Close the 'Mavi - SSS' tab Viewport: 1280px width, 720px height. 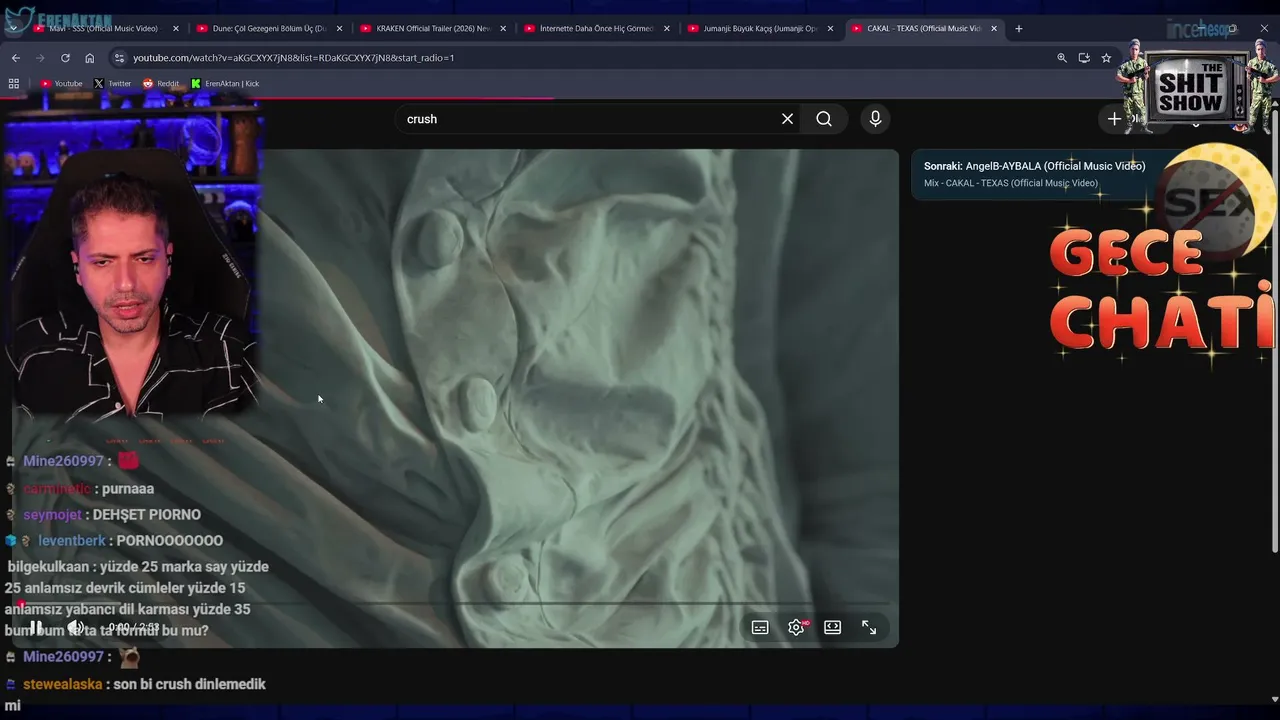point(176,29)
